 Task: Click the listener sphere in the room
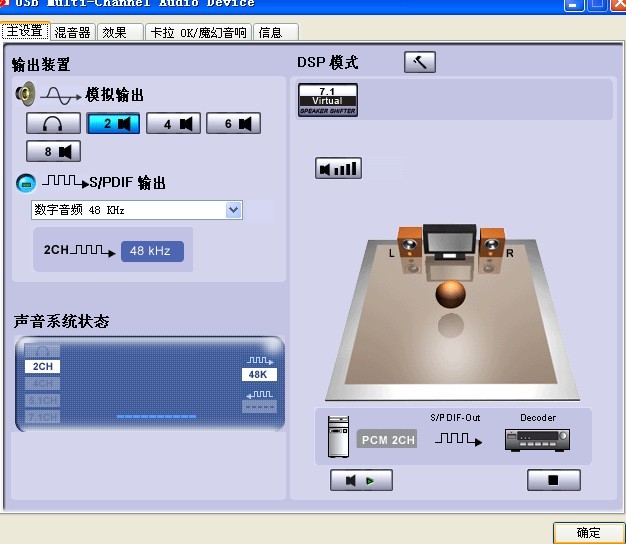[x=450, y=294]
